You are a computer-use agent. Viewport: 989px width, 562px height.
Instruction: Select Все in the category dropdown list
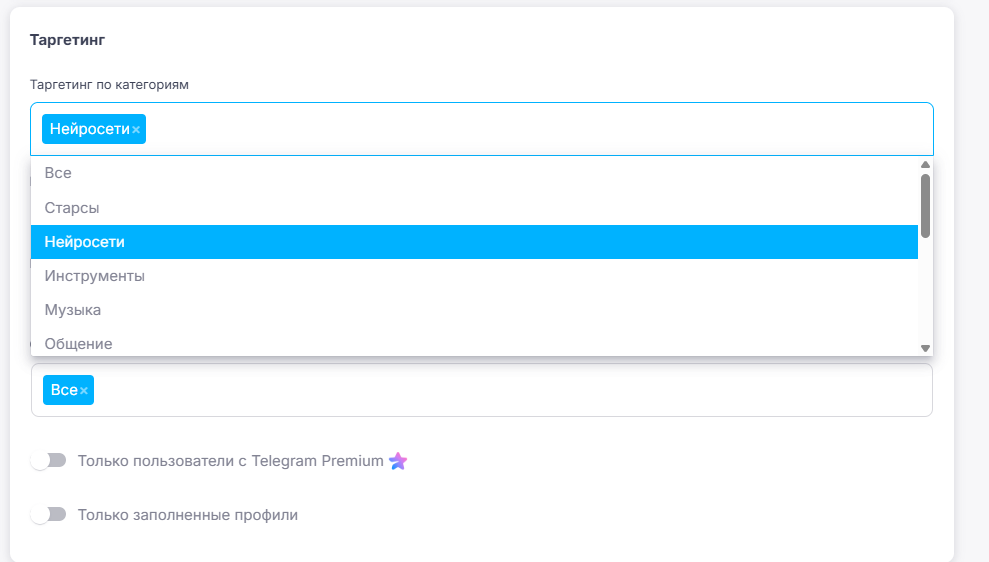[58, 173]
